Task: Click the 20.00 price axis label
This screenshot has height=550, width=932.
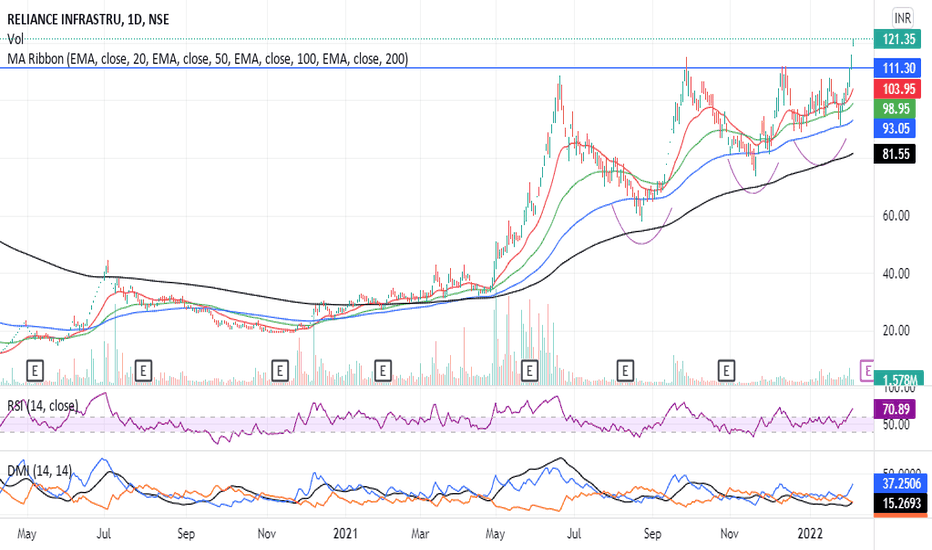Action: tap(896, 331)
